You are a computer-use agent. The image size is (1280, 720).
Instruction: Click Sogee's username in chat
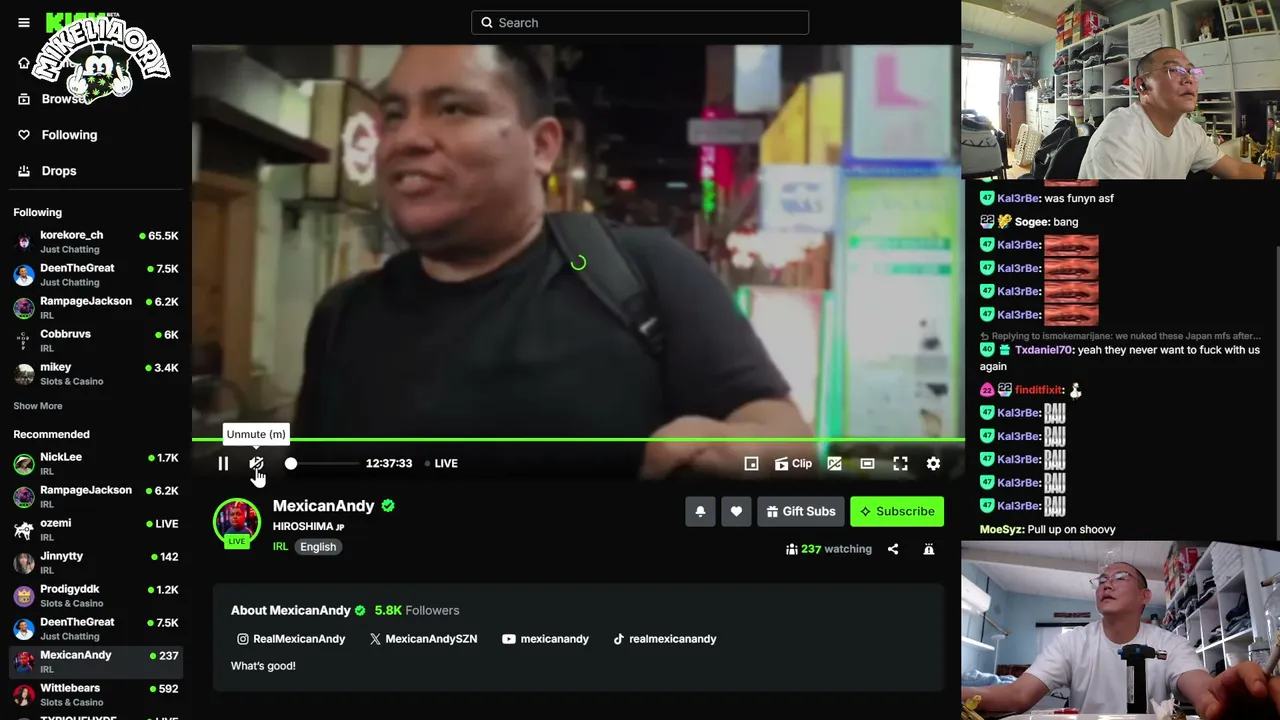click(1031, 222)
